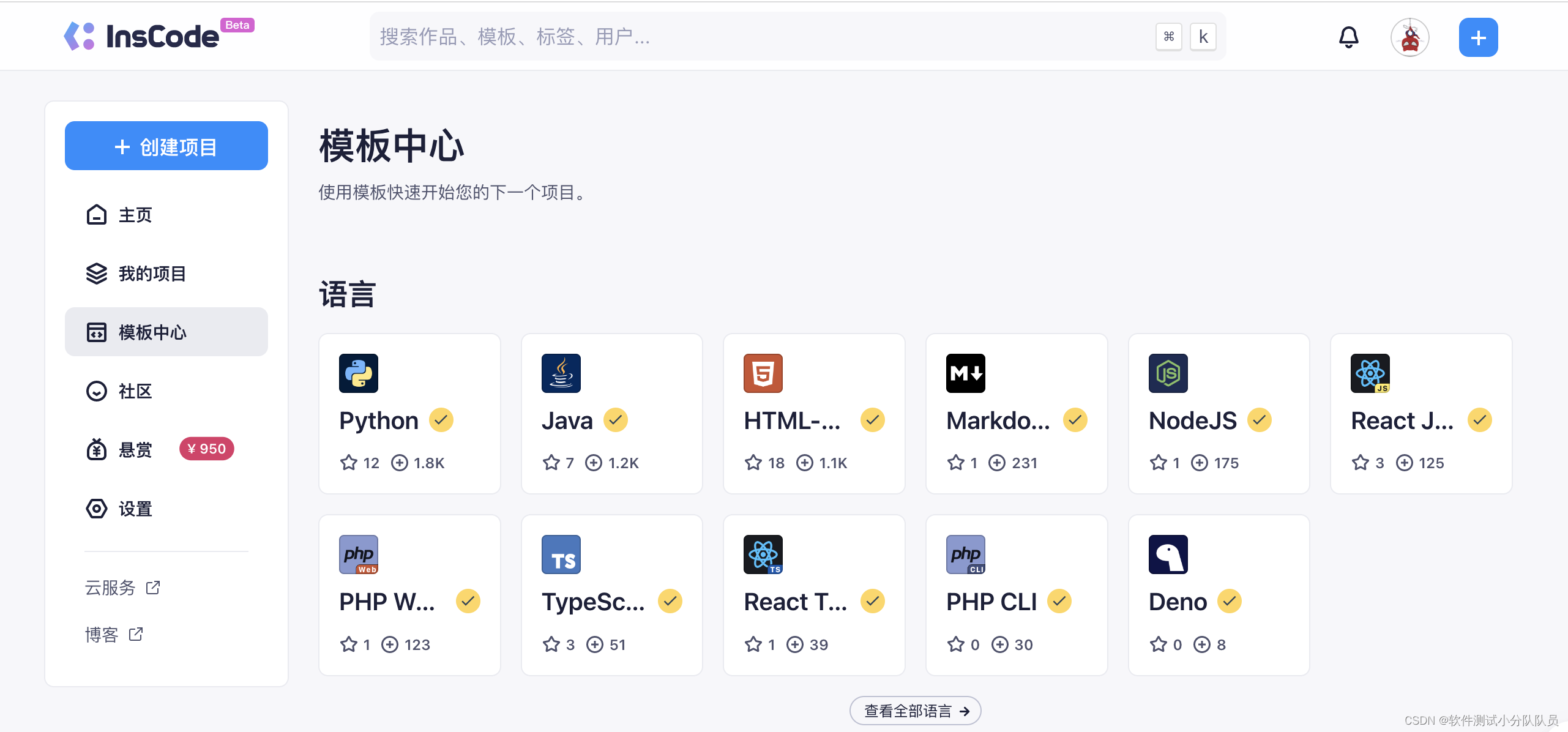The image size is (1568, 732).
Task: Click the notification bell icon
Action: pyautogui.click(x=1348, y=37)
